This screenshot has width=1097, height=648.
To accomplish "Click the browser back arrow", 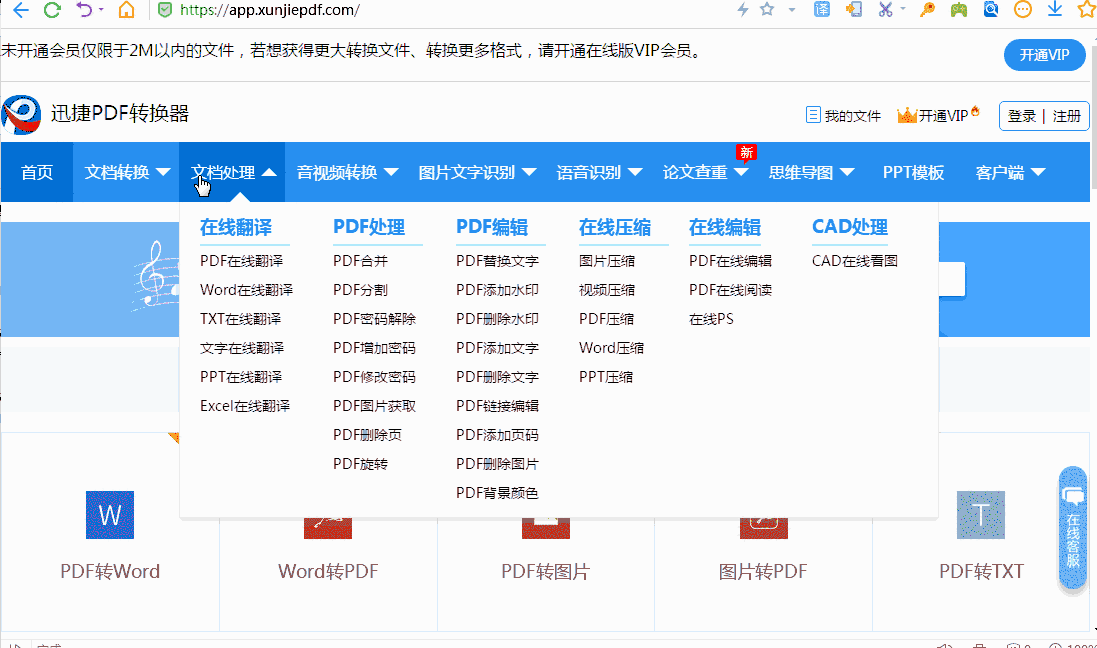I will [21, 10].
